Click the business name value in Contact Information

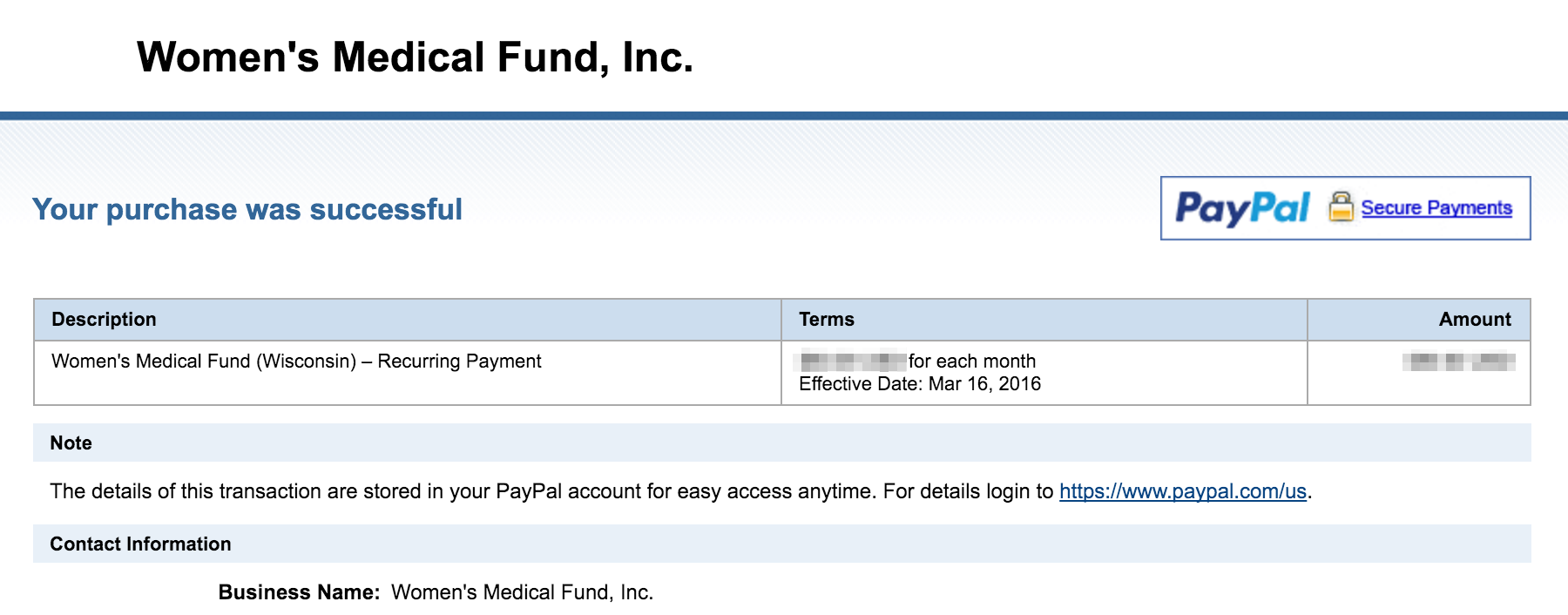[522, 592]
